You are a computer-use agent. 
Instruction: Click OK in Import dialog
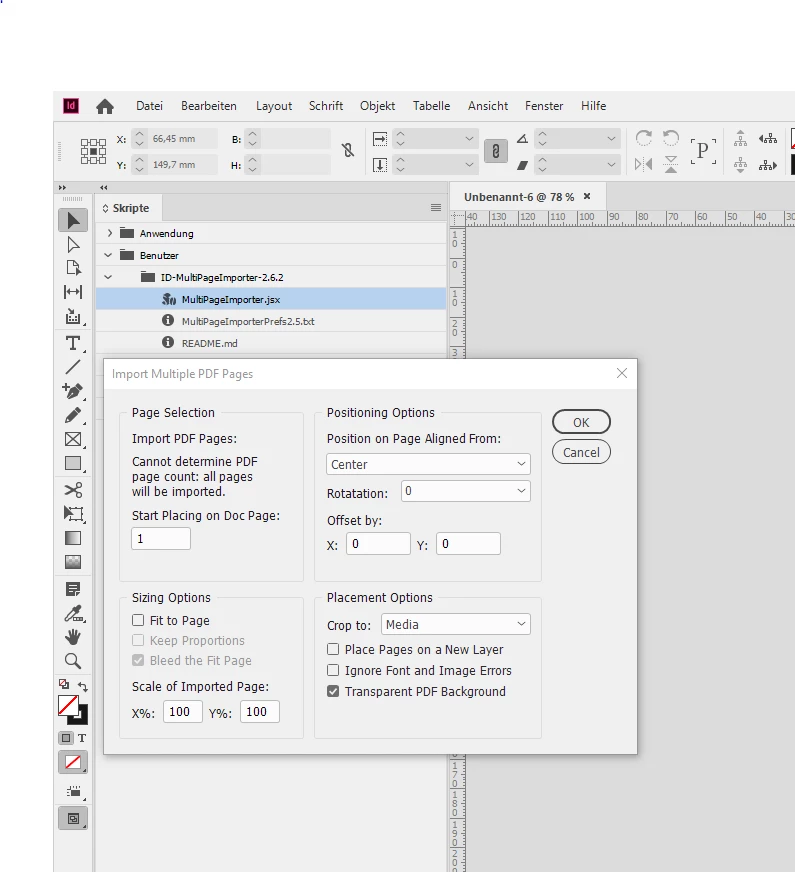tap(582, 422)
